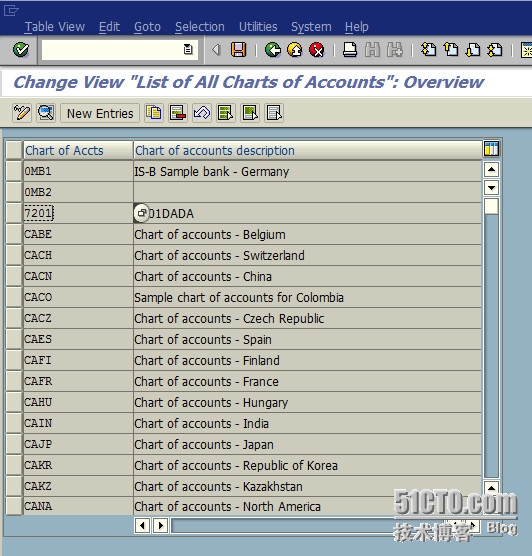
Task: Open the Selection menu
Action: (x=200, y=27)
